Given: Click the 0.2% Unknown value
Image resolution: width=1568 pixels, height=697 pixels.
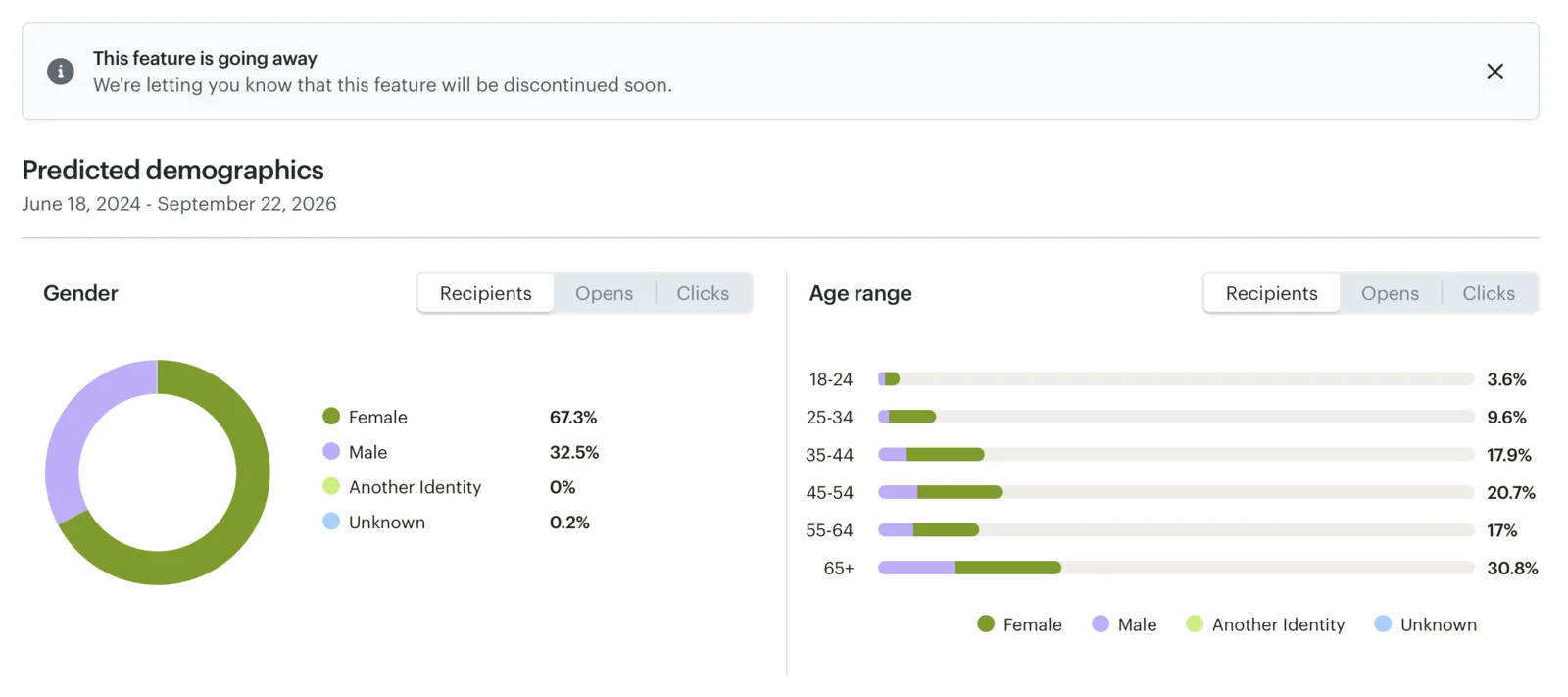Looking at the screenshot, I should (x=569, y=523).
